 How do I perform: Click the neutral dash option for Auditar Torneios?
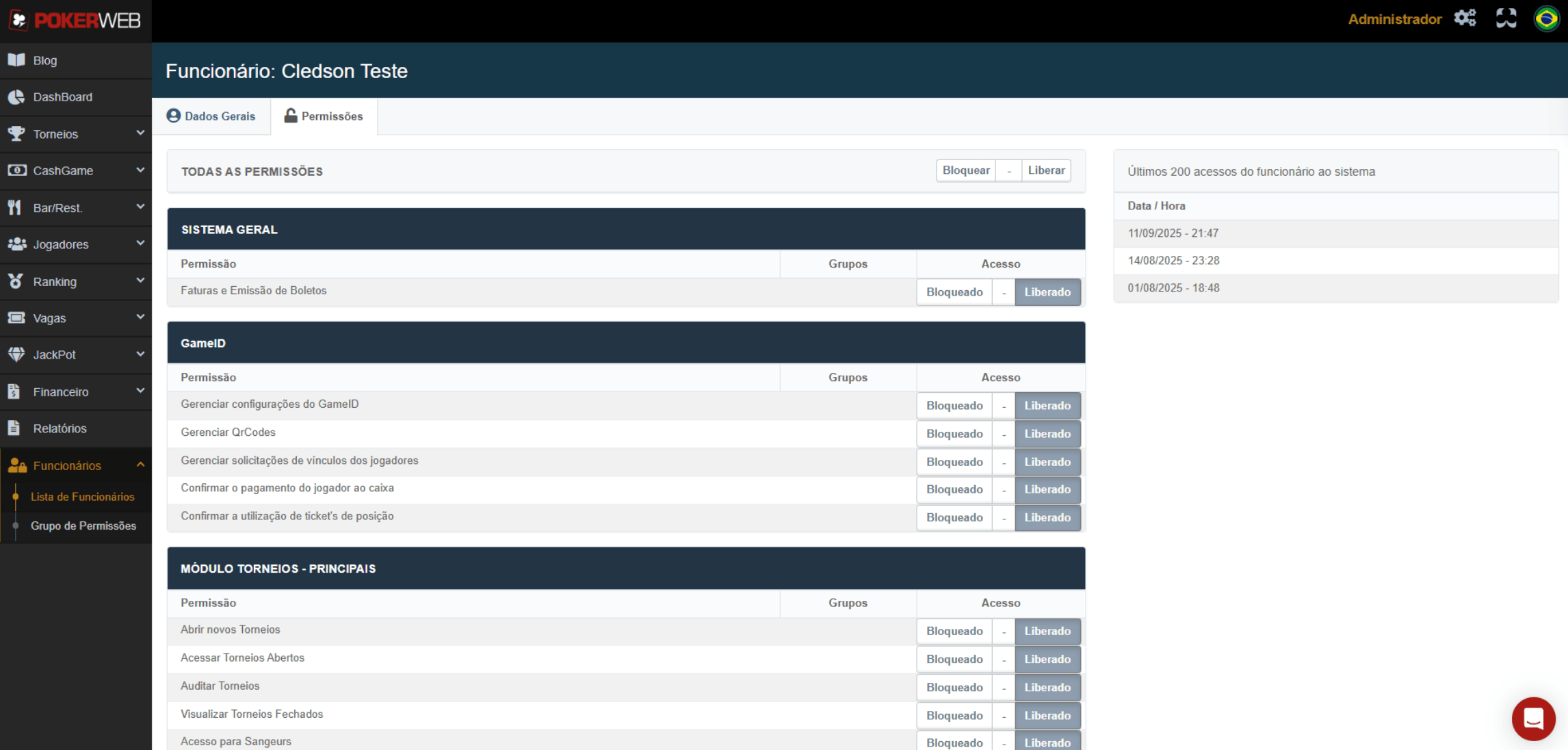pos(1004,688)
